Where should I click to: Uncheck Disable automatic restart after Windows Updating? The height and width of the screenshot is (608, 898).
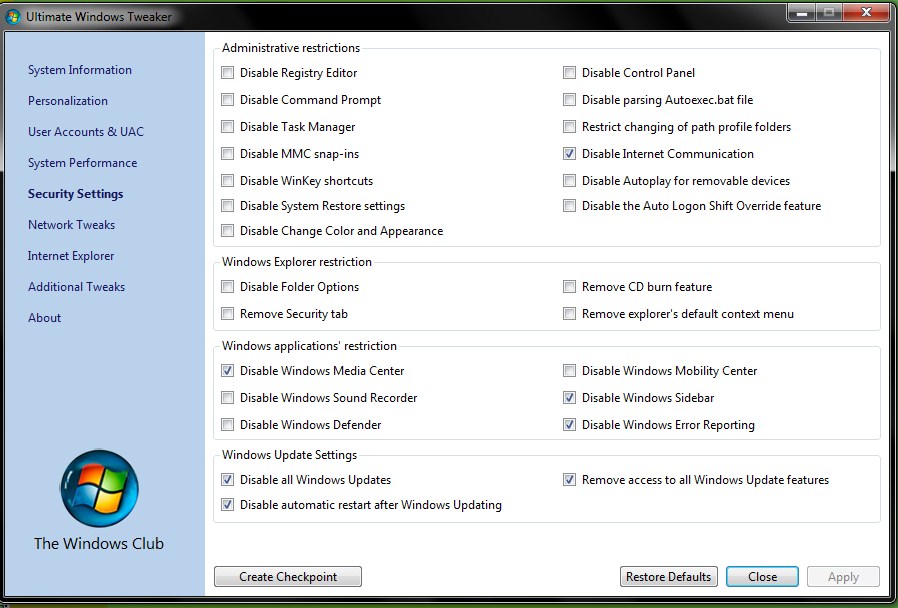tap(227, 505)
